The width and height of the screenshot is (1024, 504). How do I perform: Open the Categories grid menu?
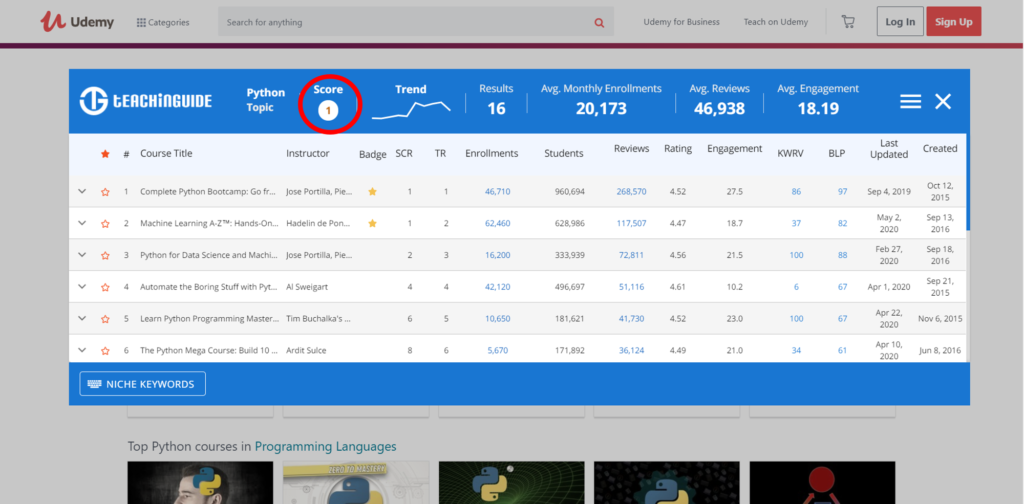(x=163, y=22)
